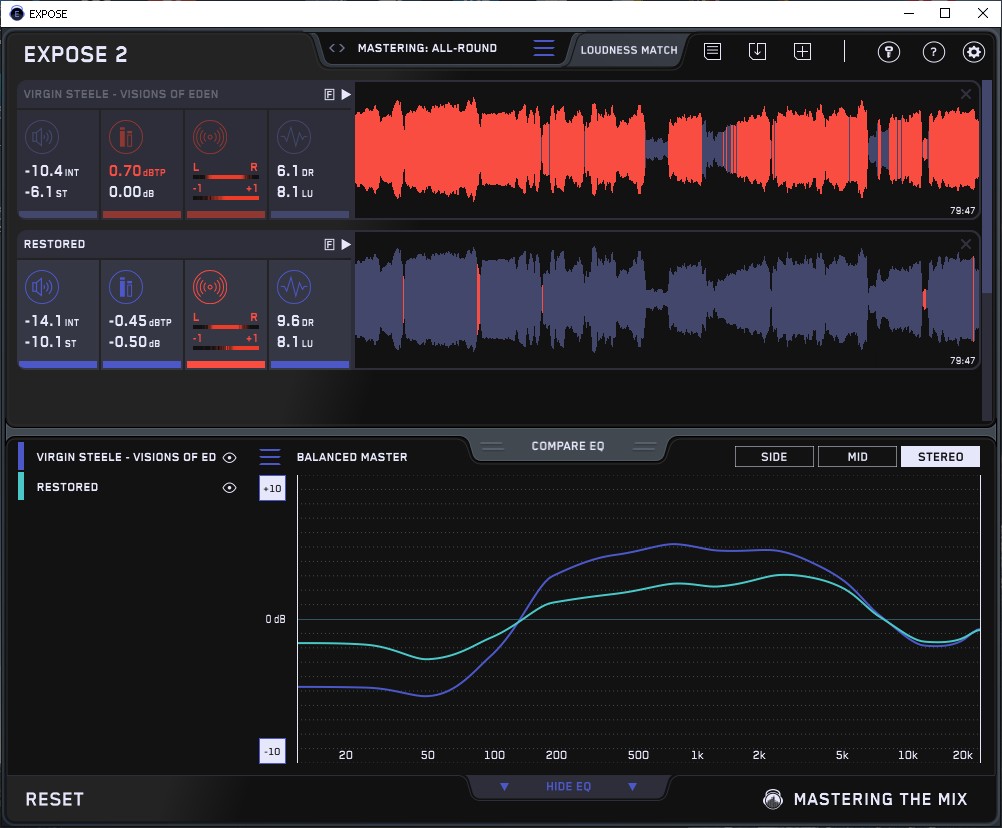Click the add track plus icon

tap(802, 51)
